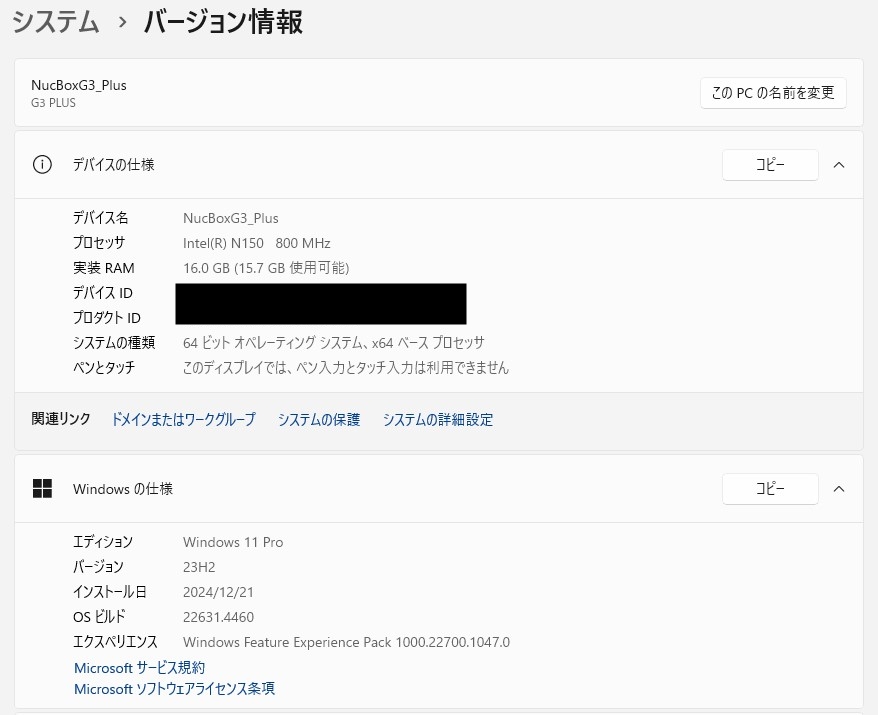This screenshot has width=878, height=715.
Task: Copy the device specifications with コピー
Action: 769,164
